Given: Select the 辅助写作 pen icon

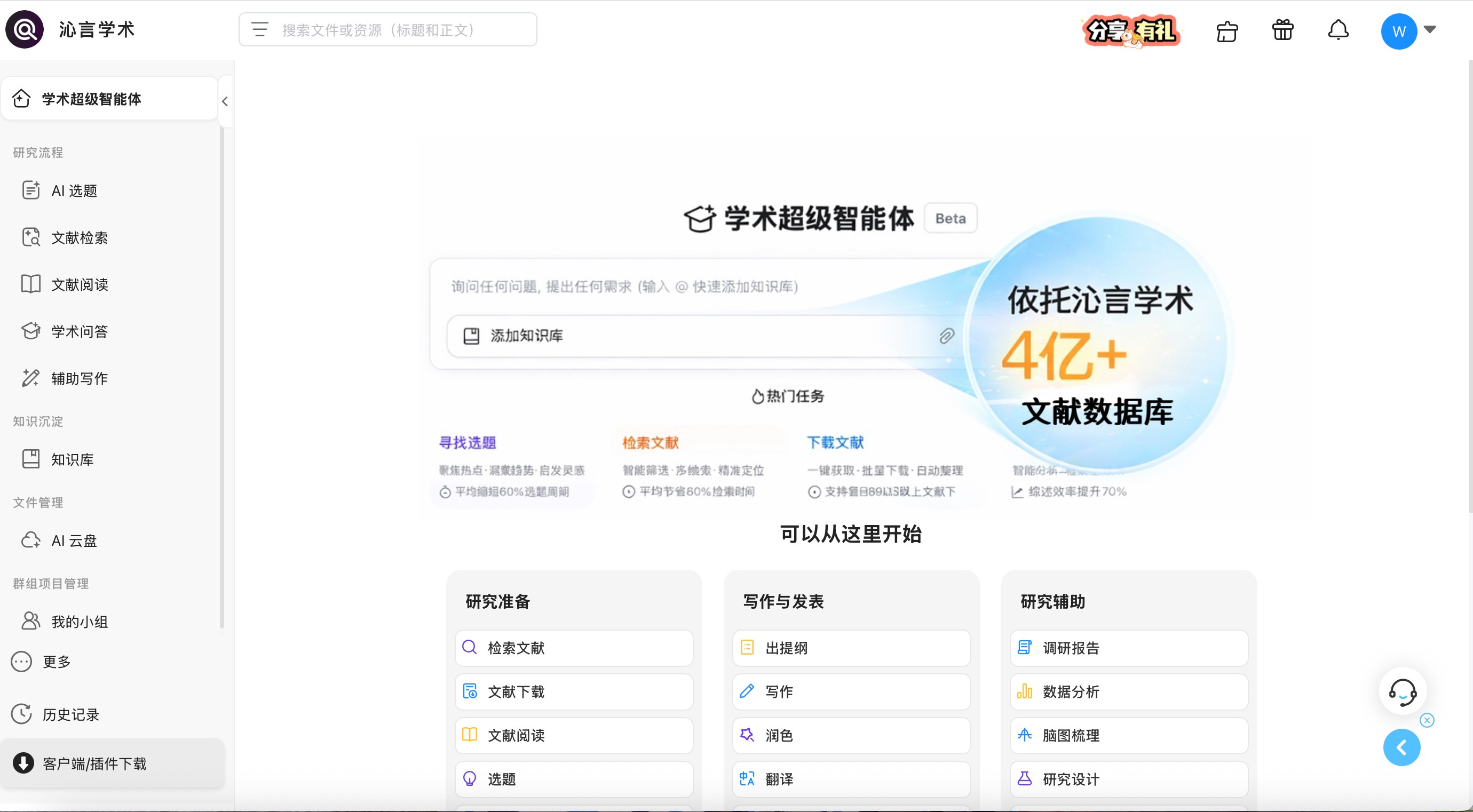Looking at the screenshot, I should click(31, 378).
